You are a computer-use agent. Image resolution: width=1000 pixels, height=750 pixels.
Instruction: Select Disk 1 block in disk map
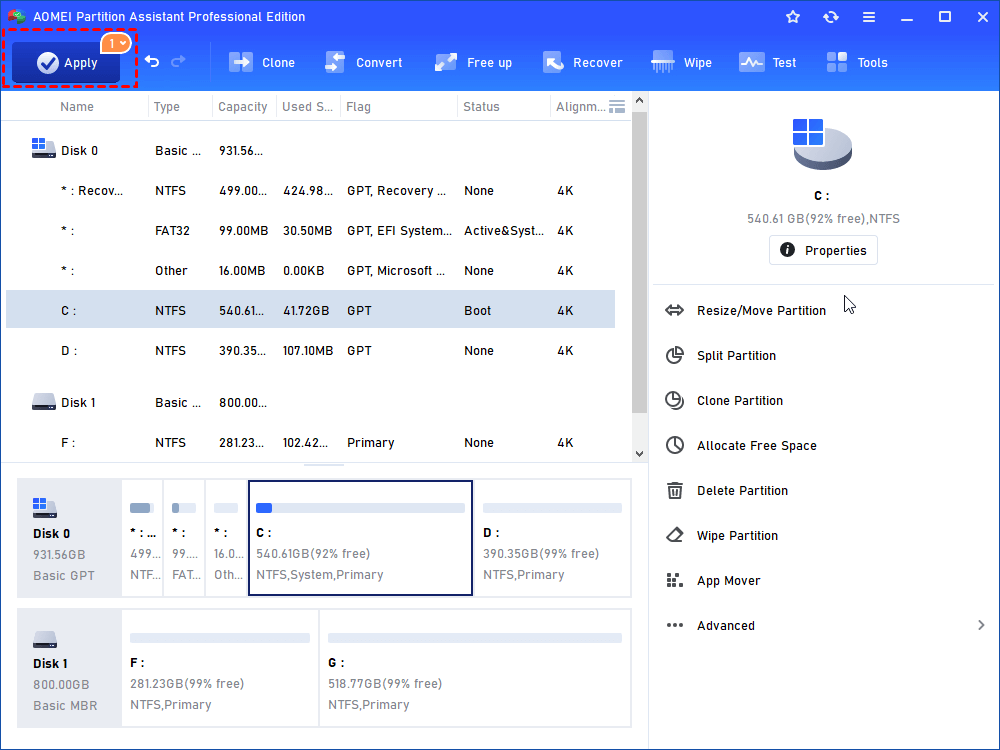pos(69,668)
